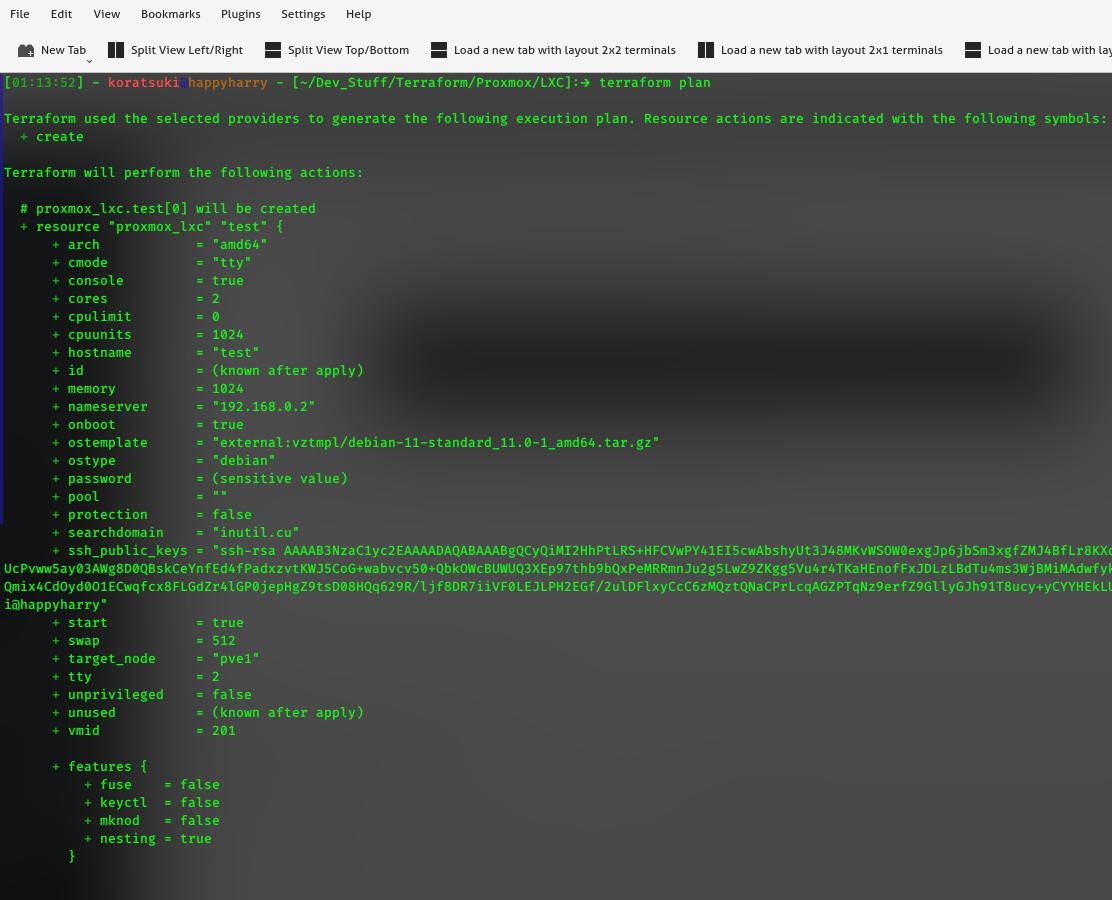Open the Edit menu
The width and height of the screenshot is (1112, 900).
[x=61, y=14]
